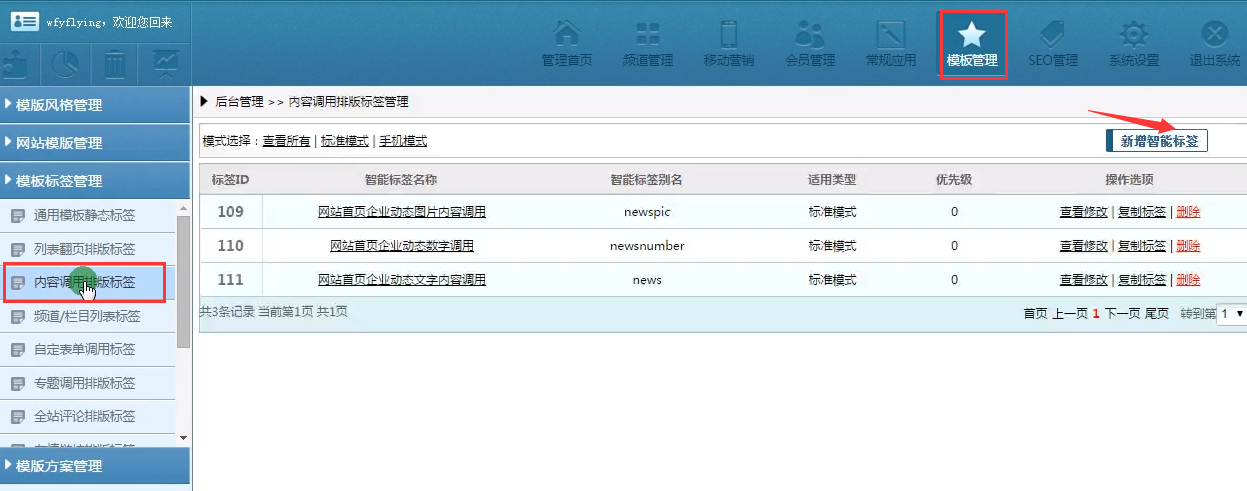Click 查看修改 for tag 109
This screenshot has width=1247, height=491.
[x=1083, y=212]
